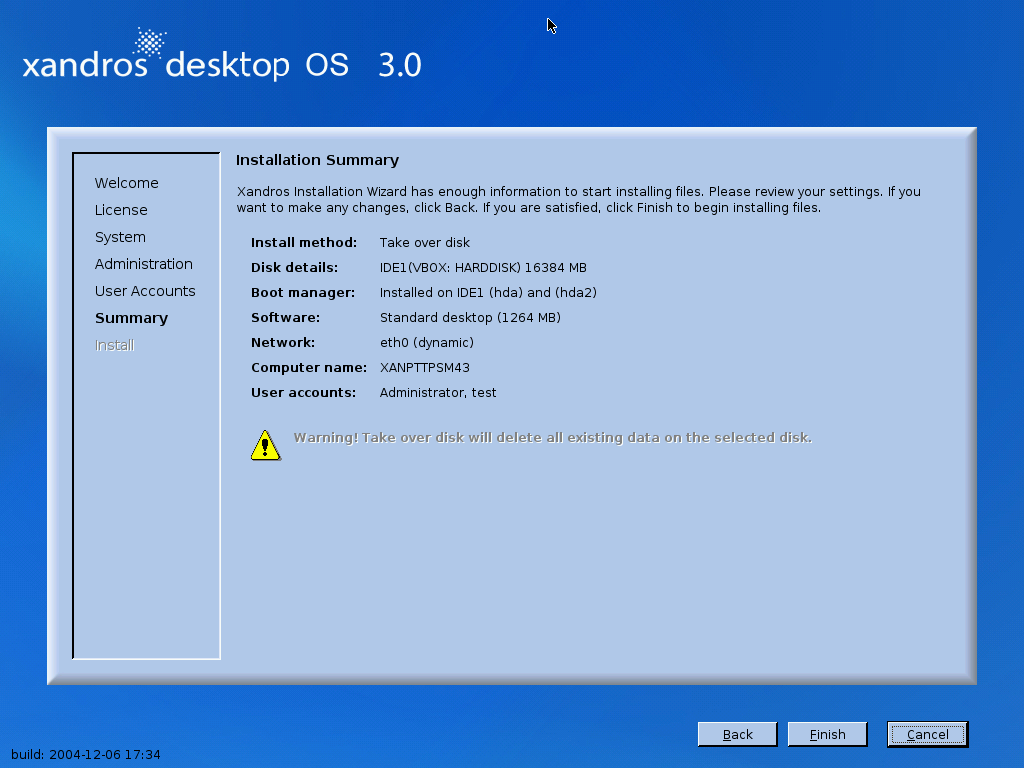Select the License step in sidebar
Viewport: 1024px width, 768px height.
point(121,210)
